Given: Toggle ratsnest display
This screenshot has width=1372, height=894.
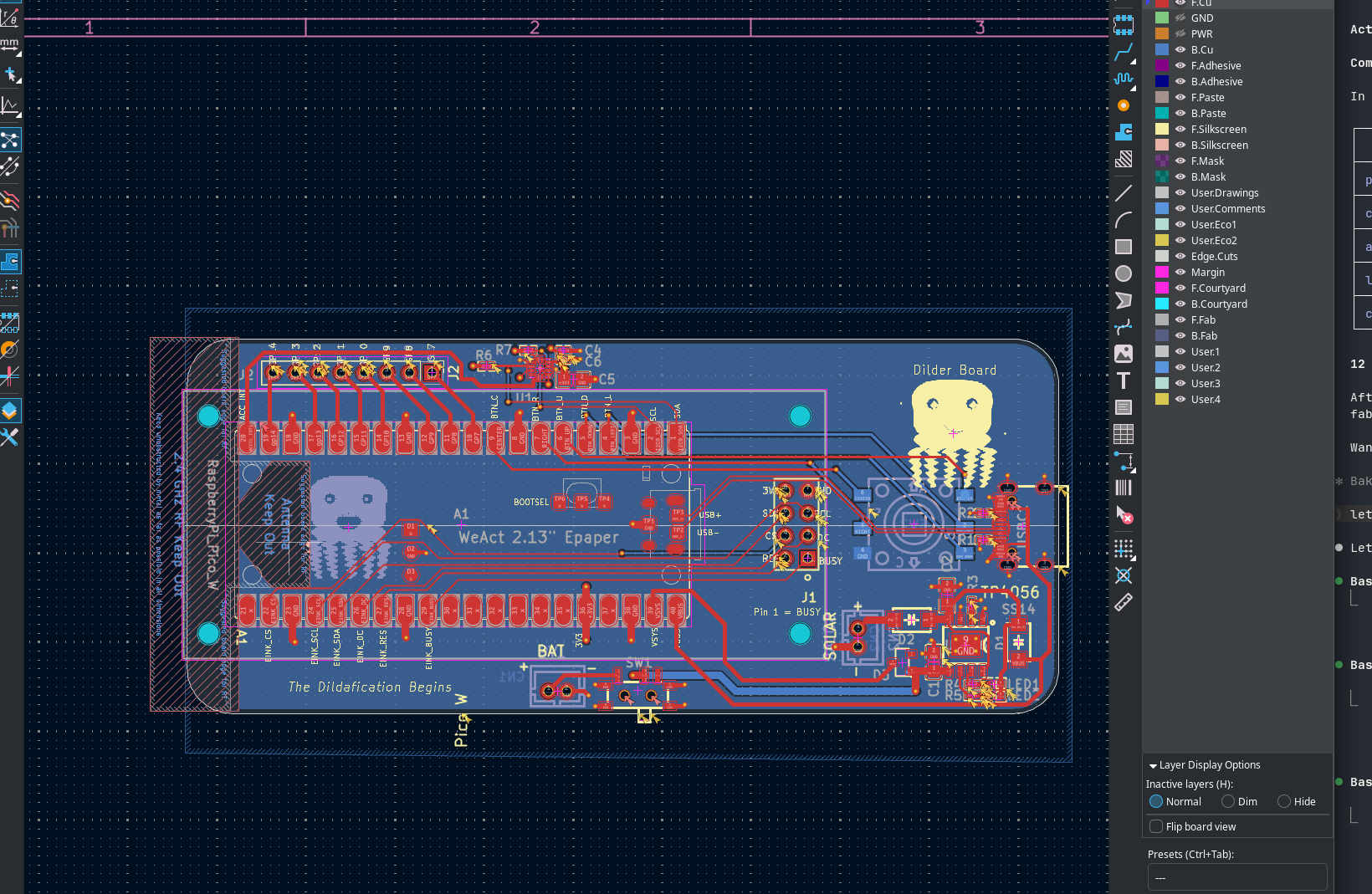Looking at the screenshot, I should (x=10, y=139).
